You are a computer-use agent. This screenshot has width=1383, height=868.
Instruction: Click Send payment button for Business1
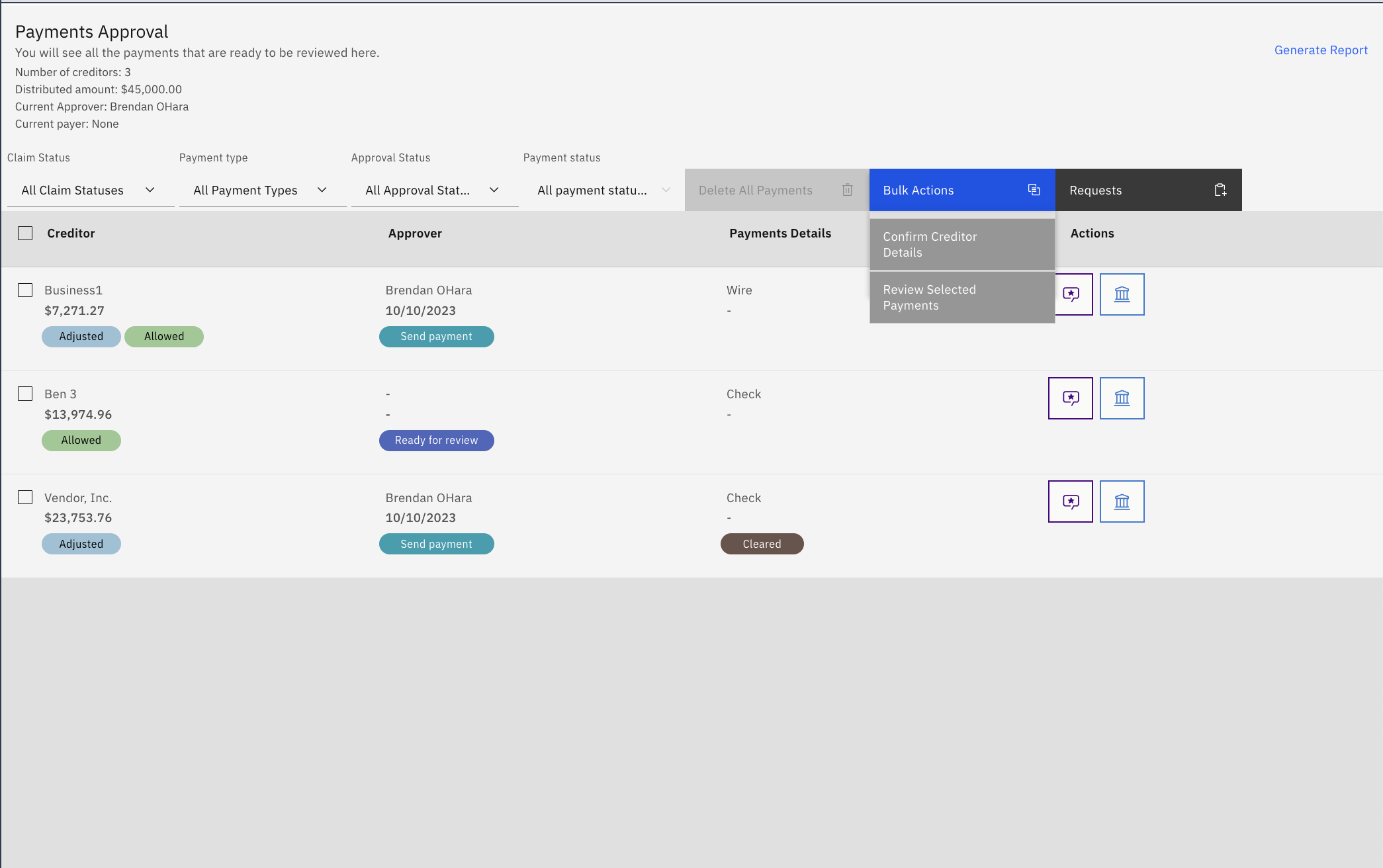click(436, 336)
